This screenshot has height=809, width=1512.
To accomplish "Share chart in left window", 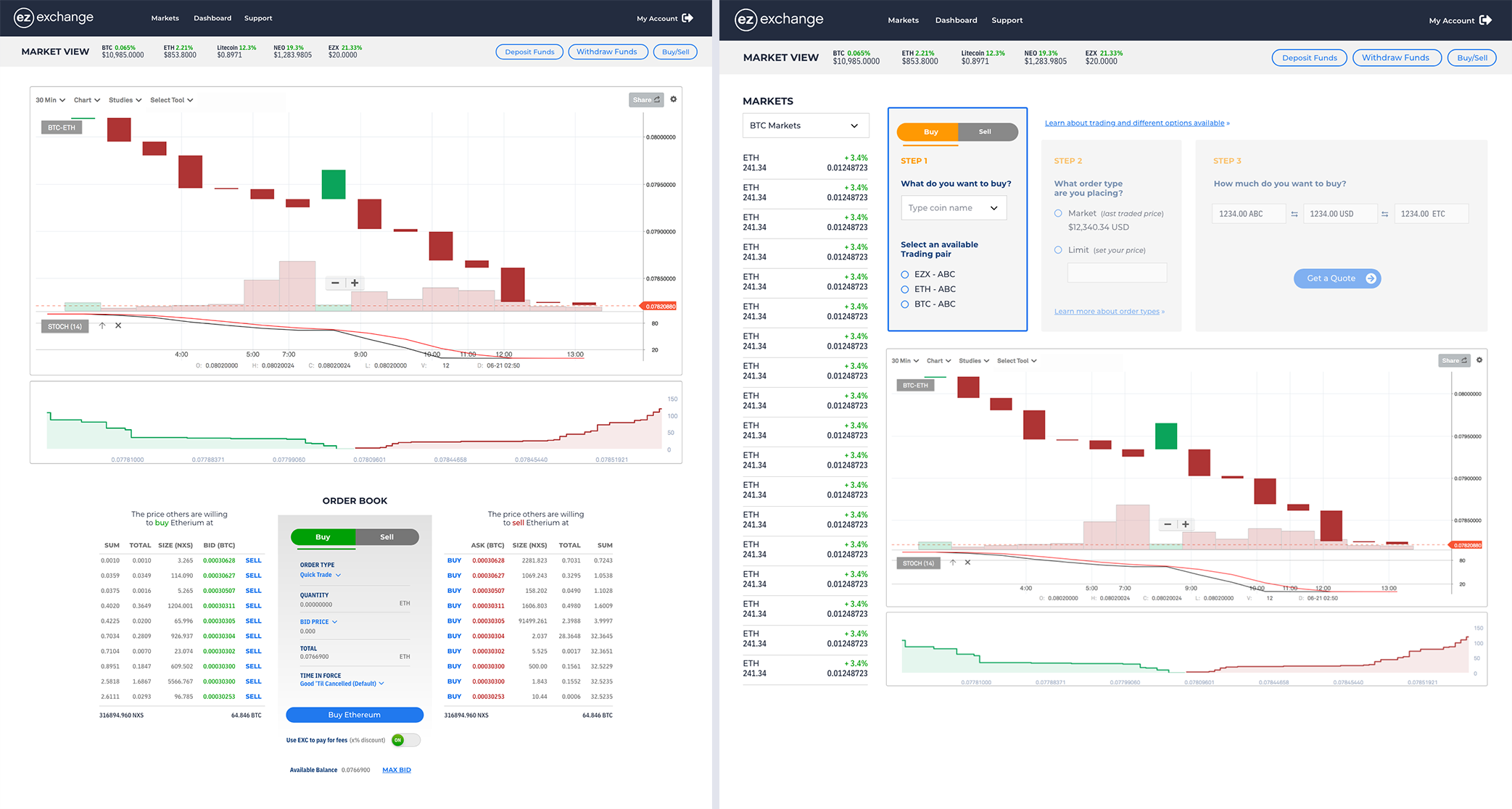I will coord(645,100).
